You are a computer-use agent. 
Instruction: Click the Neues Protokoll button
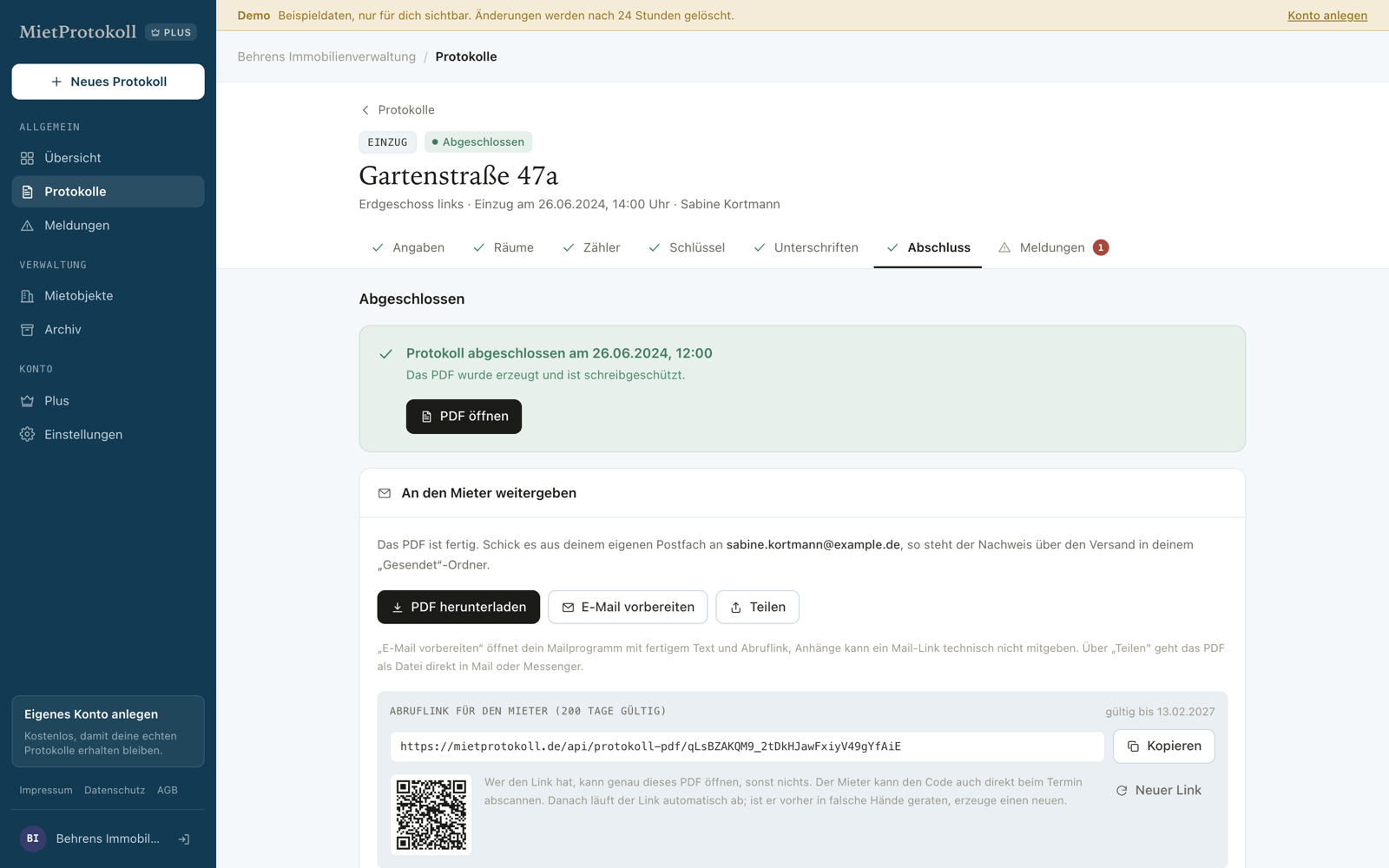(108, 82)
